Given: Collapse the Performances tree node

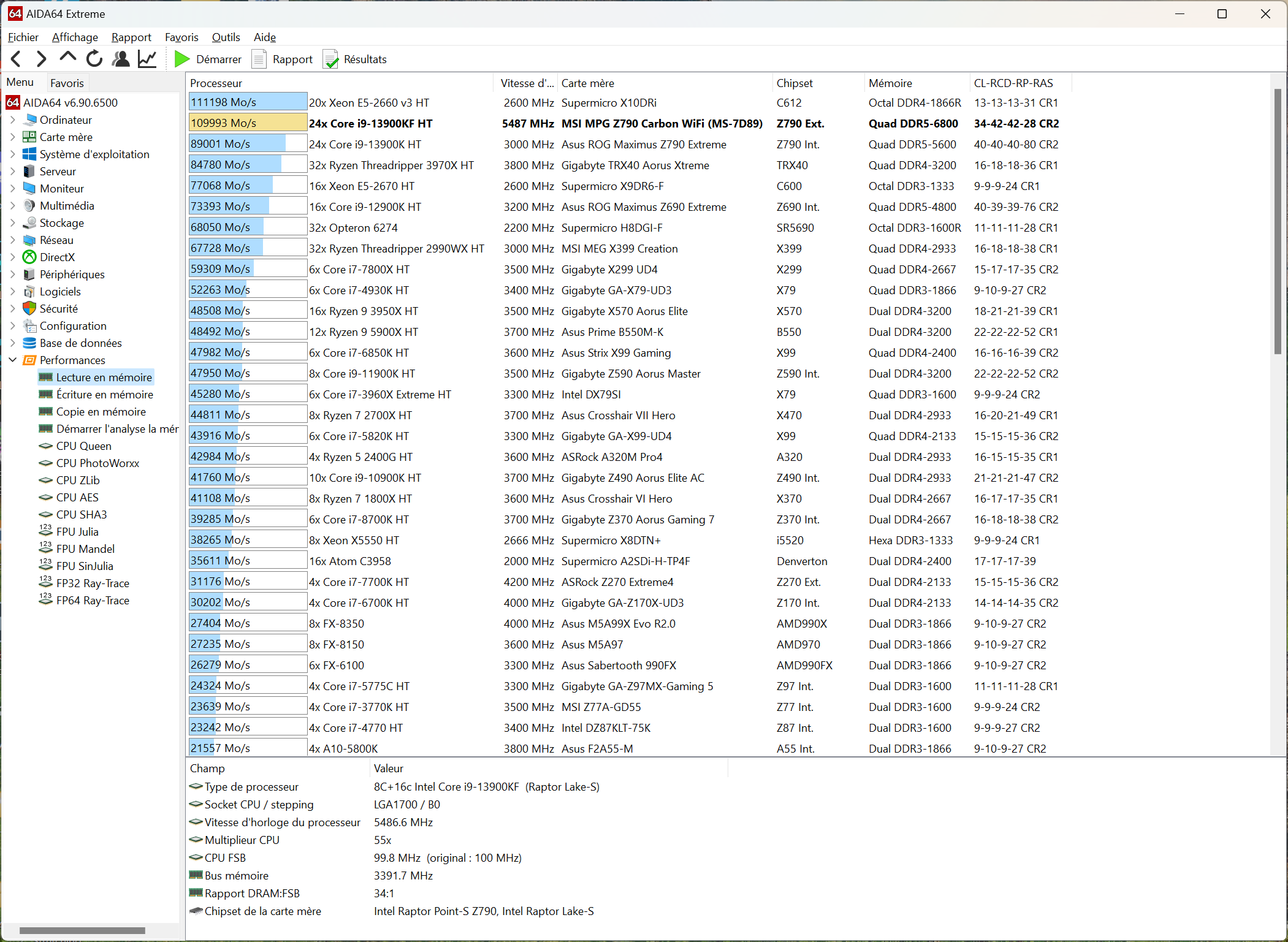Looking at the screenshot, I should 13,360.
